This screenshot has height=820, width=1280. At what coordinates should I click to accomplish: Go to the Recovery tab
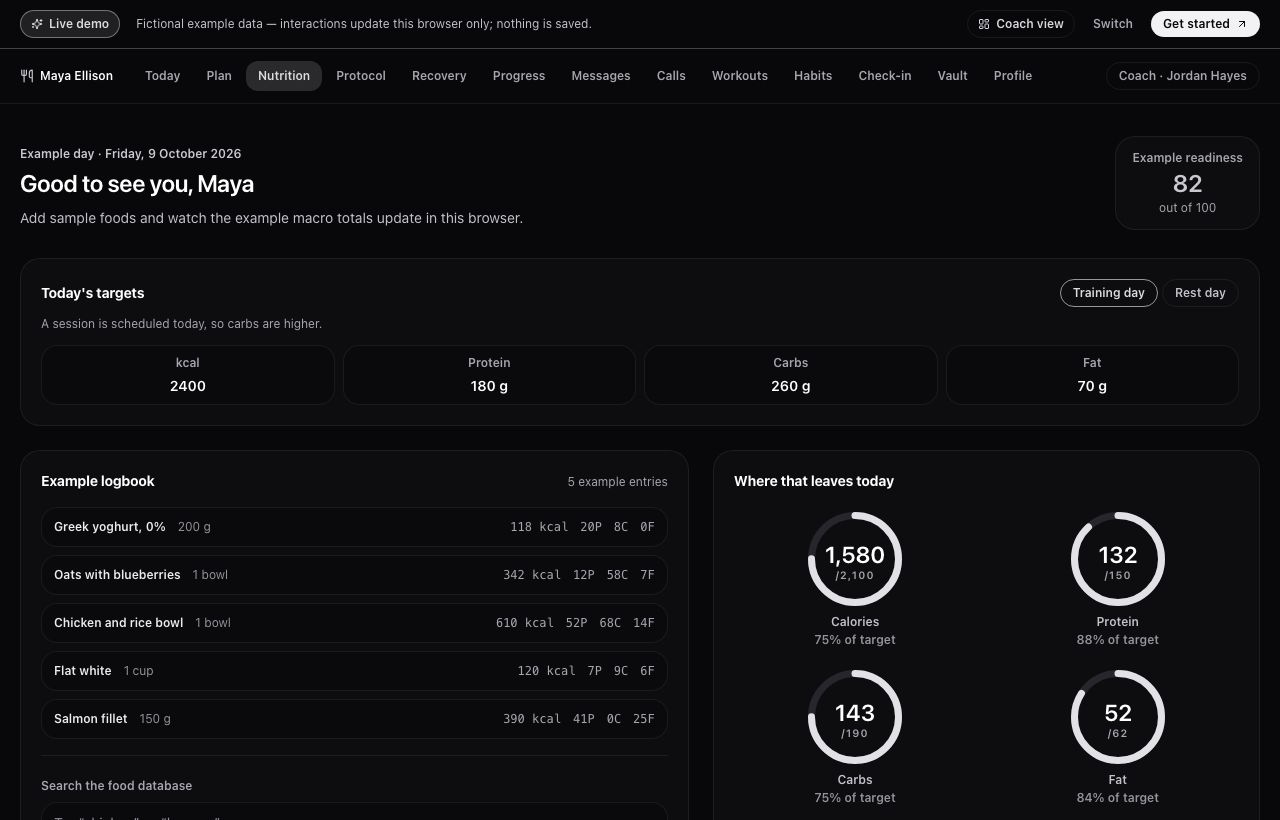click(x=439, y=76)
